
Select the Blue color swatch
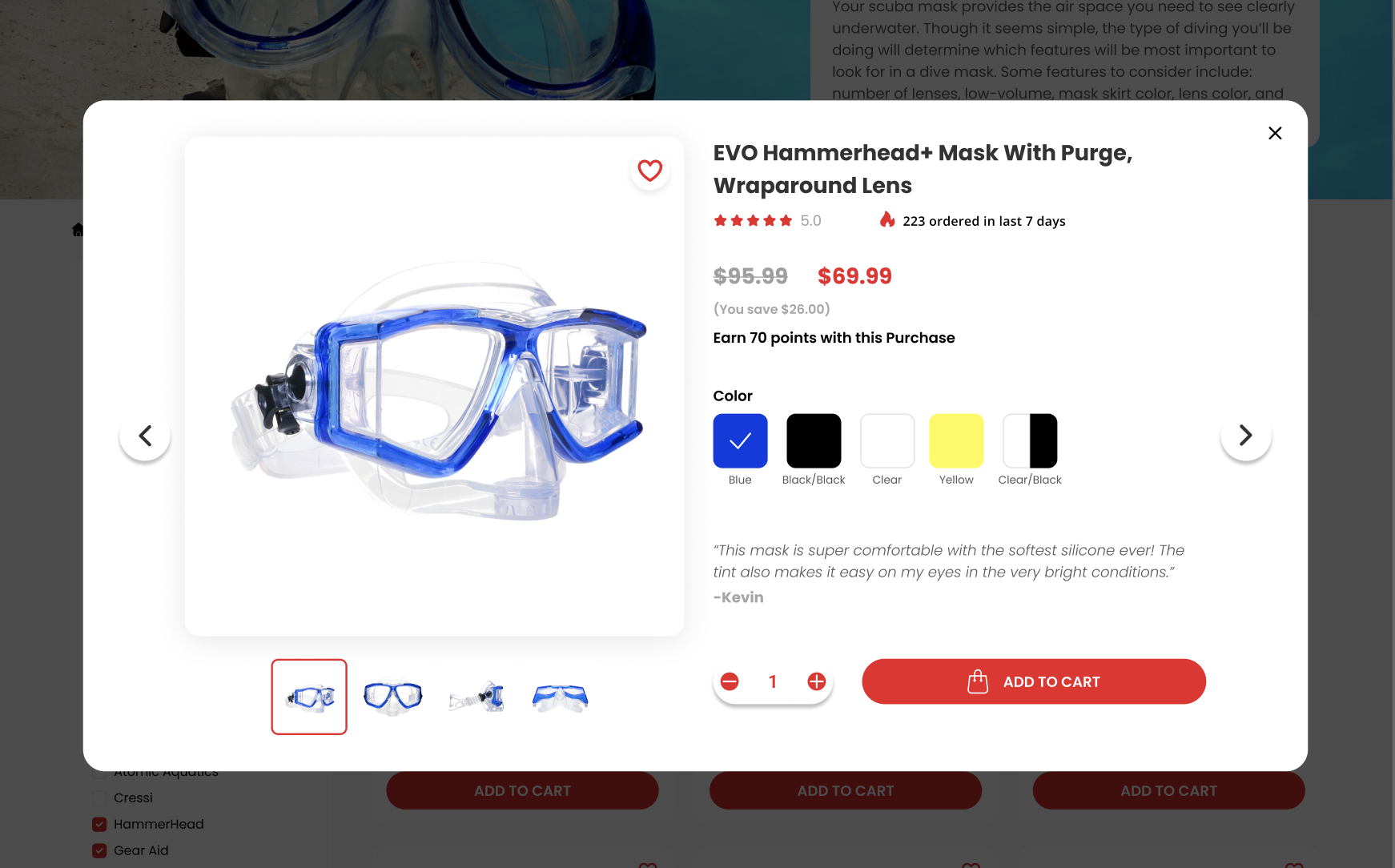(740, 440)
